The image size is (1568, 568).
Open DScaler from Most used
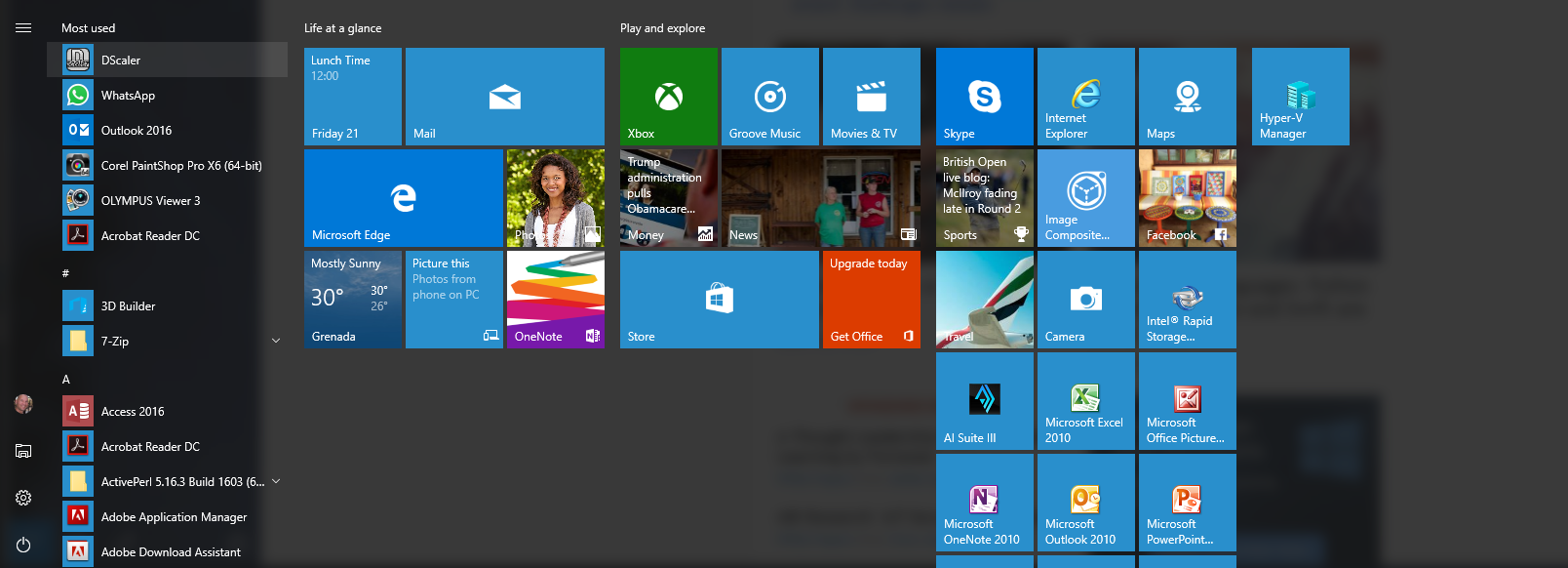[167, 60]
